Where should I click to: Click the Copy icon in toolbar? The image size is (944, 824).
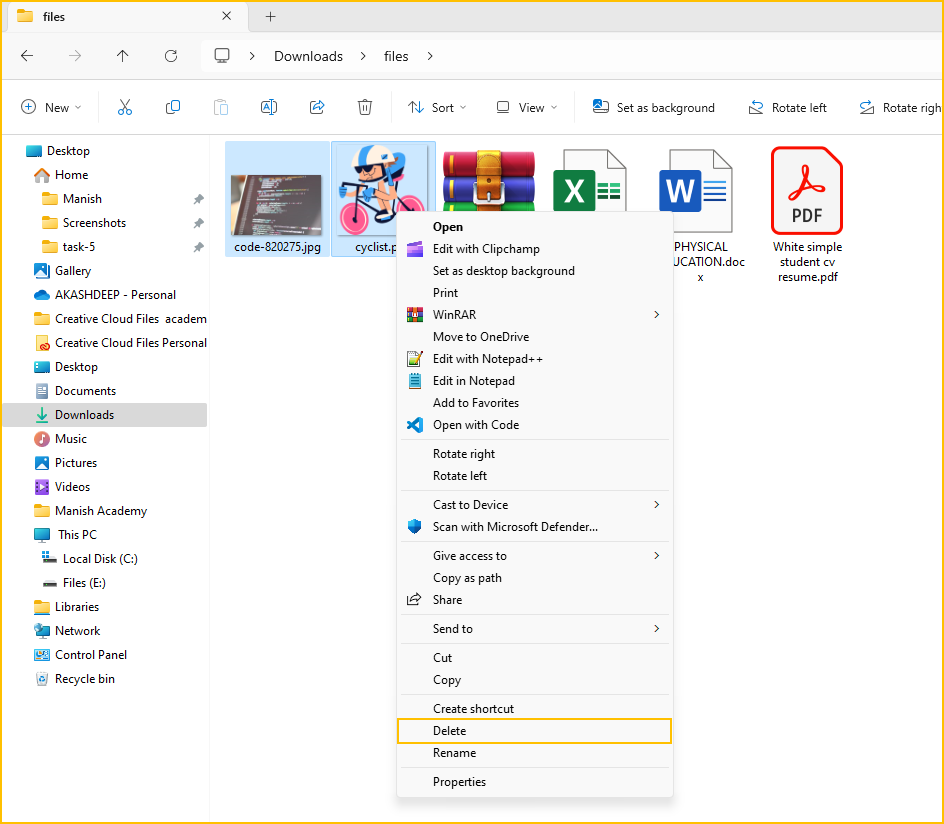click(x=173, y=108)
